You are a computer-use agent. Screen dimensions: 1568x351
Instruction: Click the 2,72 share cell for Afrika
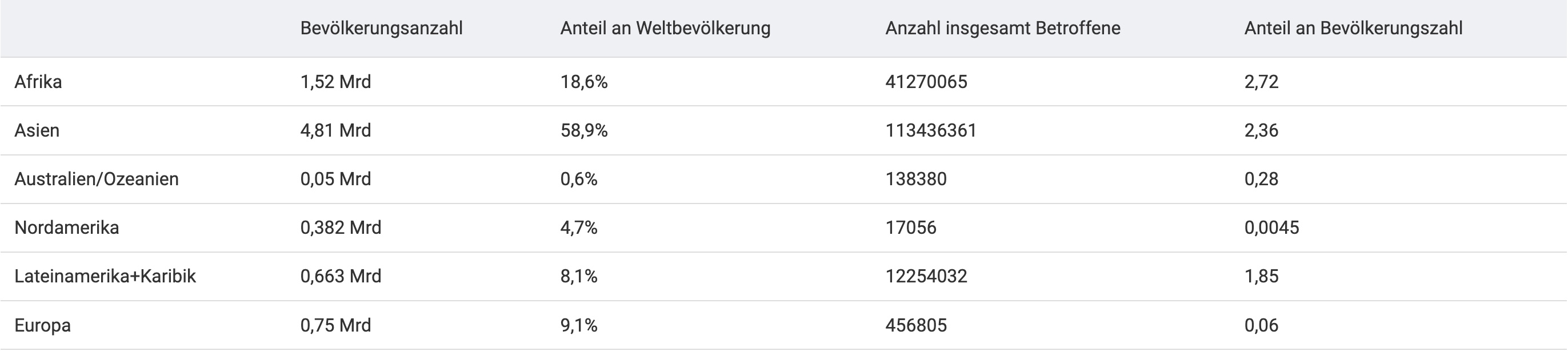coord(1261,82)
